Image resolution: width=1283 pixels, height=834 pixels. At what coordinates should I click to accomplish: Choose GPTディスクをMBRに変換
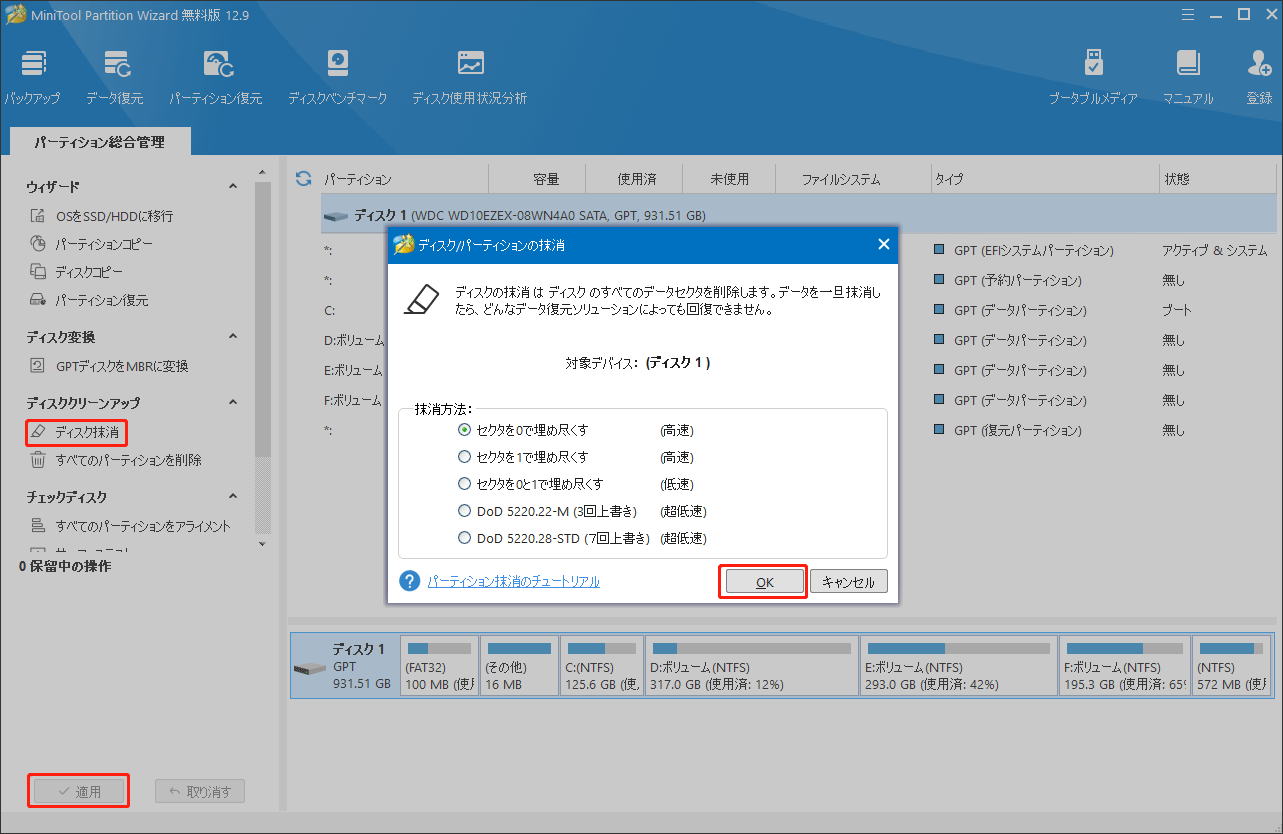108,366
